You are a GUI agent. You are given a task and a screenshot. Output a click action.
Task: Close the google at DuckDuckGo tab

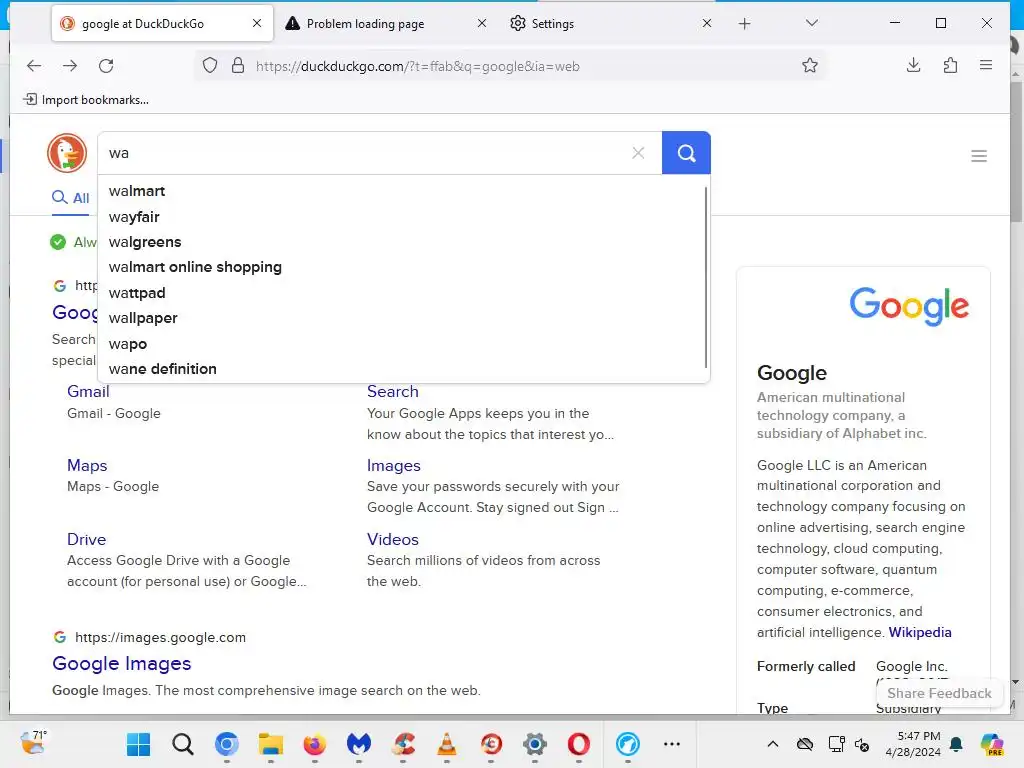[x=257, y=24]
